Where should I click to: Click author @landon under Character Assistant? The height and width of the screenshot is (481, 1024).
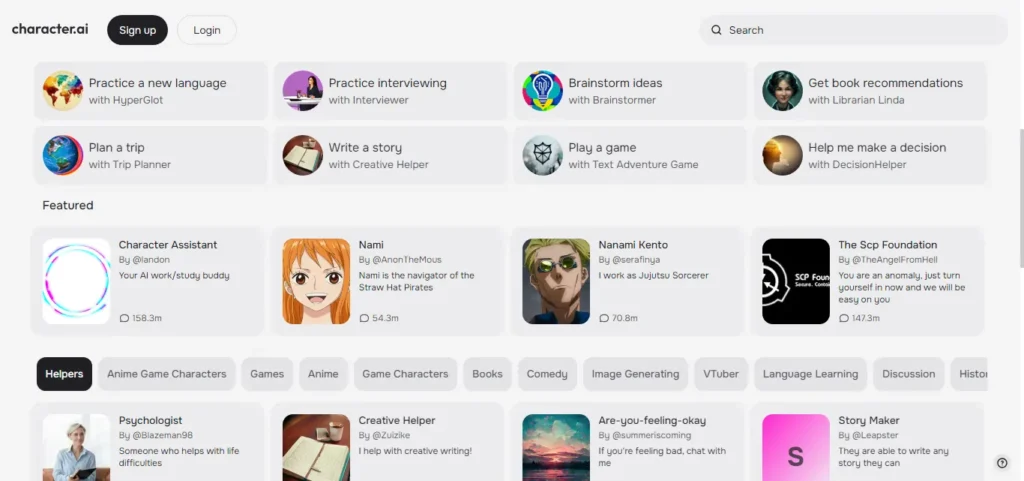click(150, 260)
